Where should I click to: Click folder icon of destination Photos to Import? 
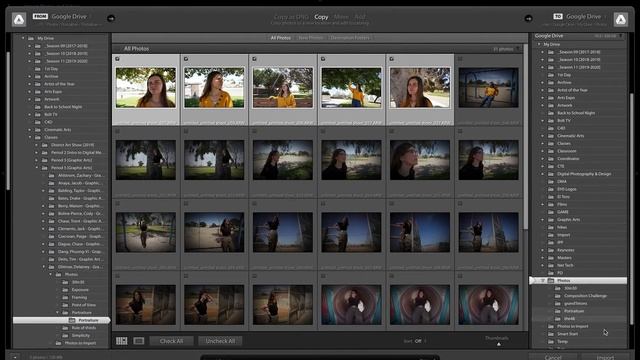(551, 326)
